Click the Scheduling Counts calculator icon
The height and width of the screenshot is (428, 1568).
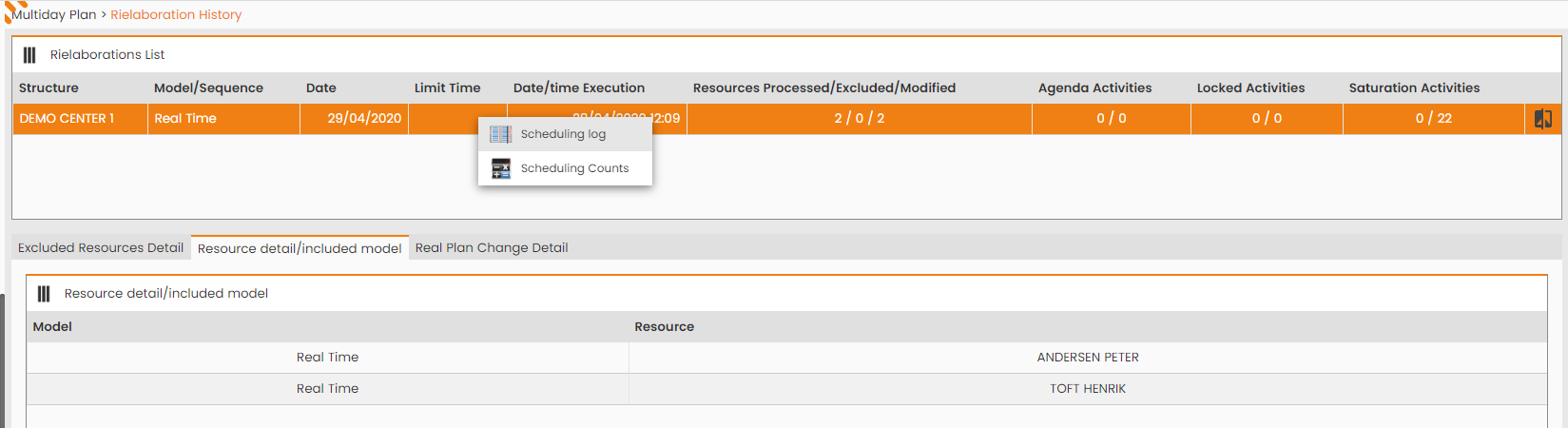click(500, 168)
